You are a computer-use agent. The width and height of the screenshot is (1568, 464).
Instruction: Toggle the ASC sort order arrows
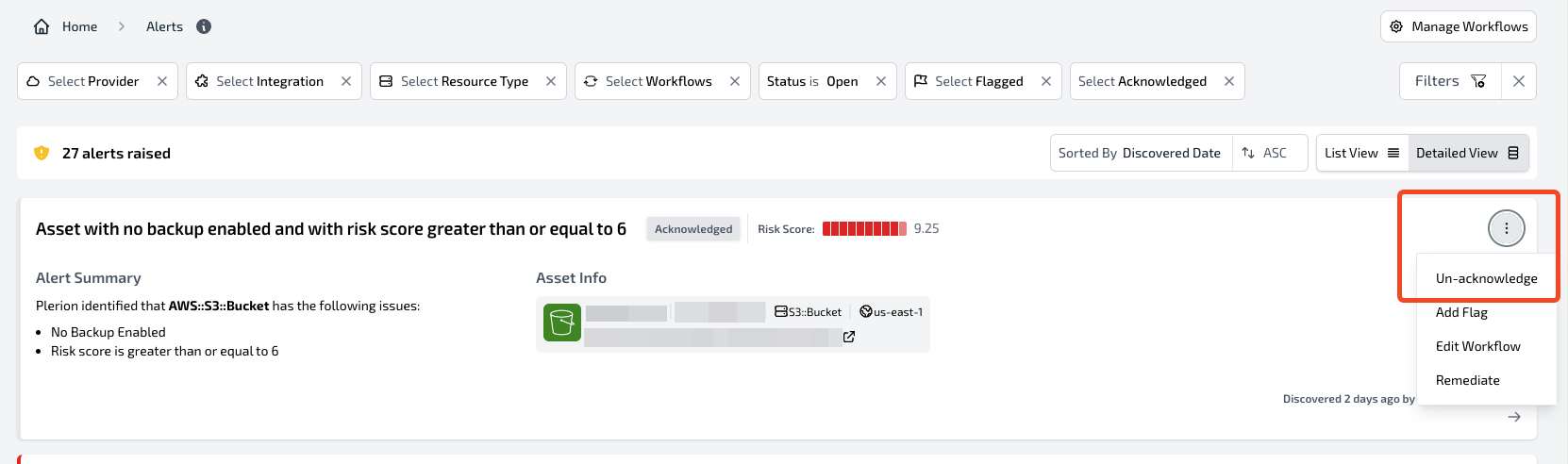(1248, 153)
